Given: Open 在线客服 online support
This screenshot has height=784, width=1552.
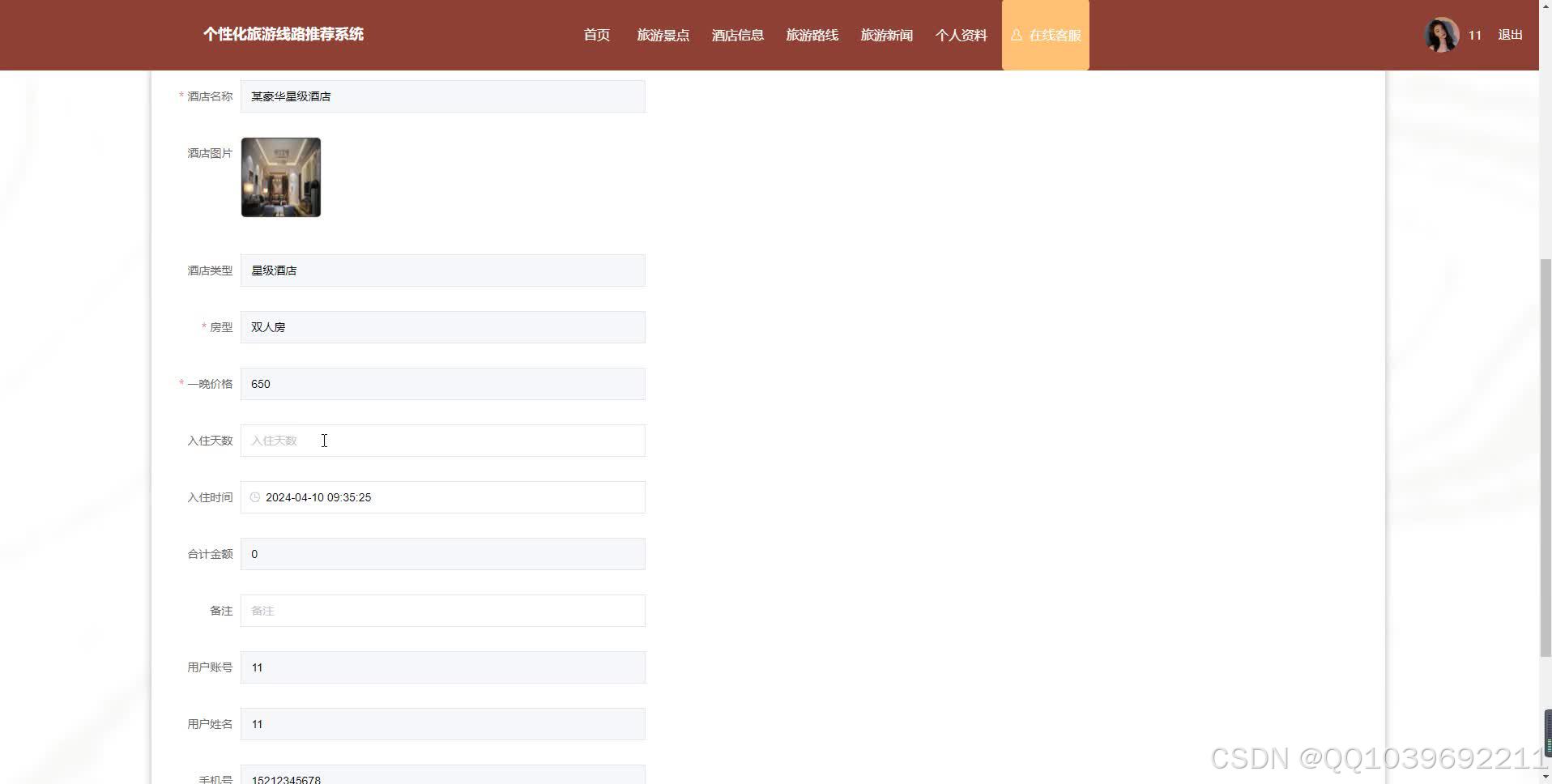Looking at the screenshot, I should pos(1045,35).
